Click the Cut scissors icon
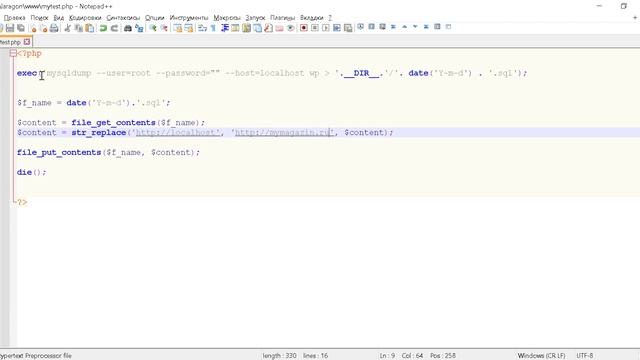Viewport: 640px width, 360px height. coord(68,28)
